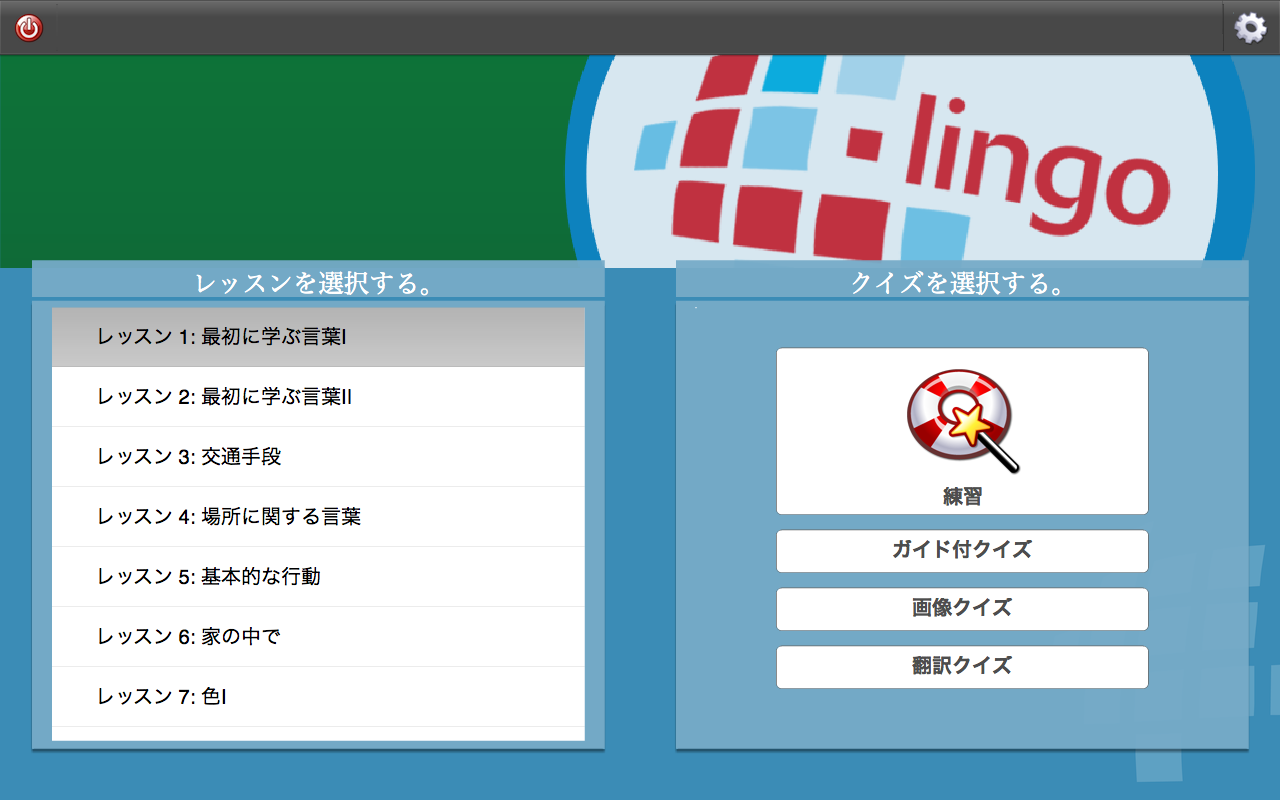Select レッスン 5: 基本的な行動
1280x800 pixels.
(318, 577)
